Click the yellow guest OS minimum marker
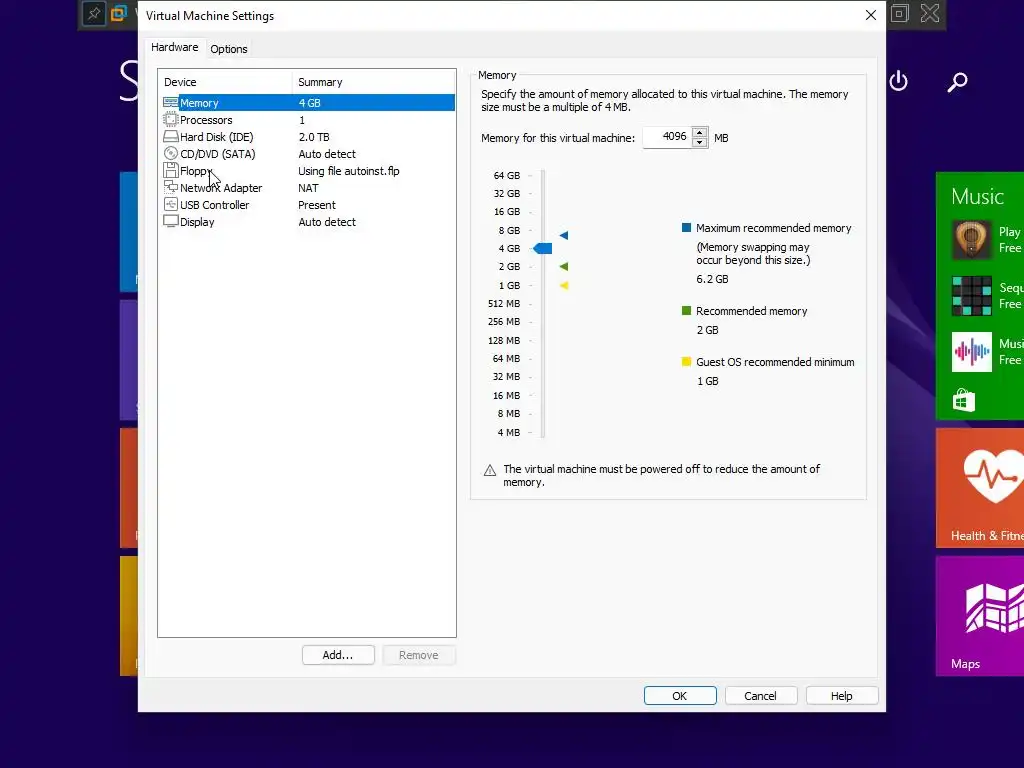This screenshot has width=1024, height=768. pyautogui.click(x=564, y=285)
